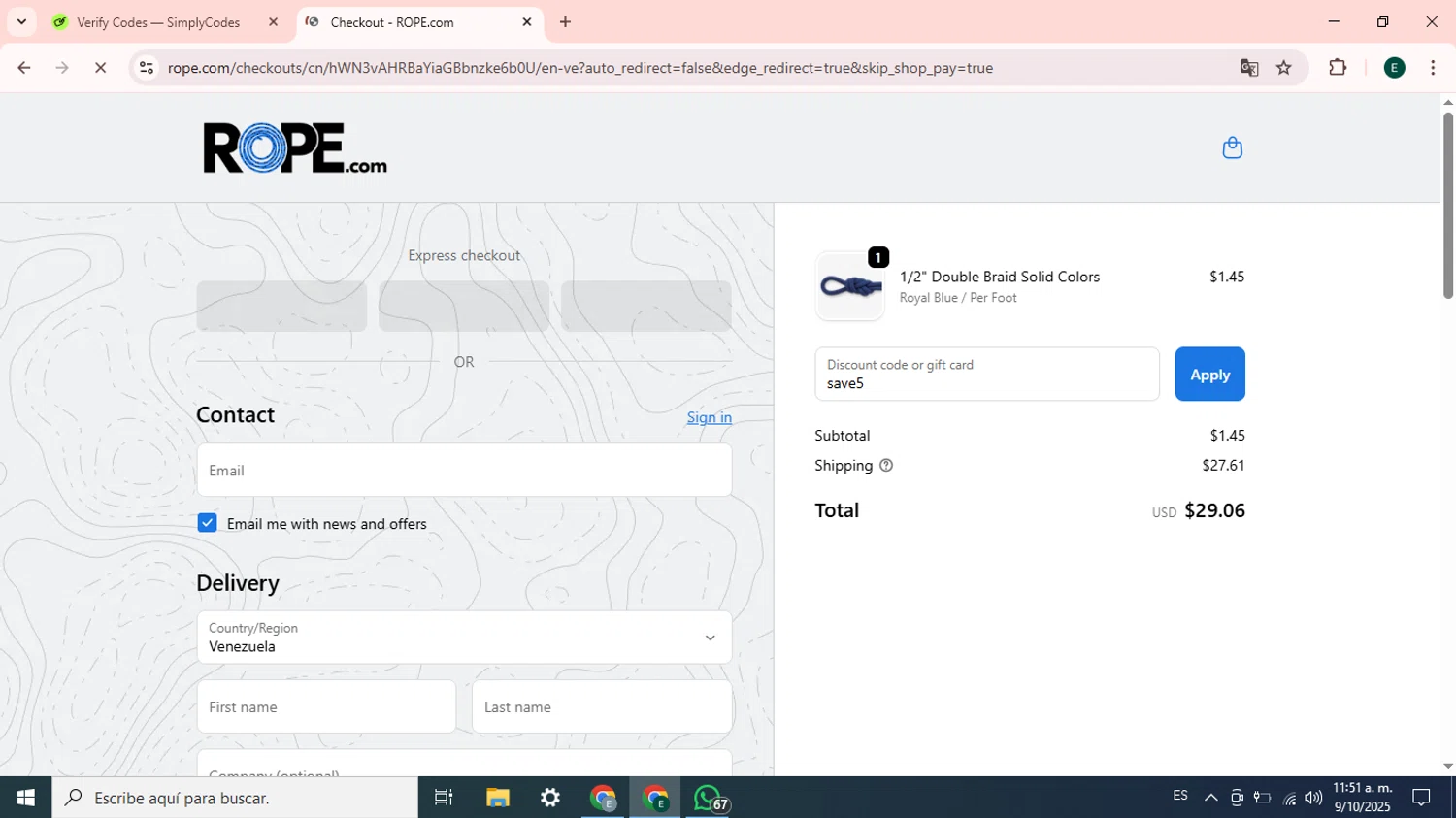The height and width of the screenshot is (818, 1456).
Task: Show hidden system tray icons
Action: pos(1210,798)
